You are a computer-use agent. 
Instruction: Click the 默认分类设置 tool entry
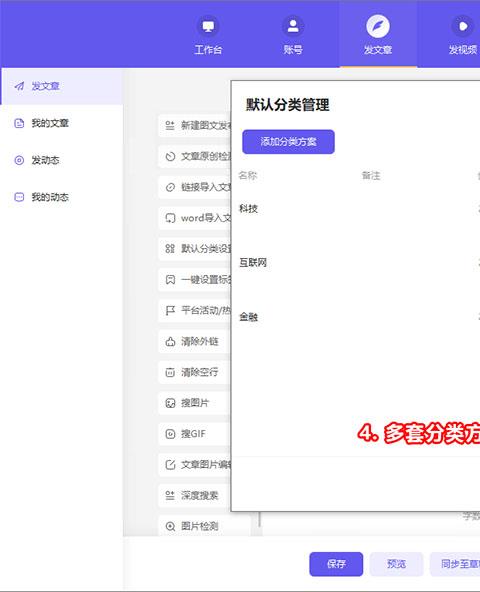coord(194,248)
